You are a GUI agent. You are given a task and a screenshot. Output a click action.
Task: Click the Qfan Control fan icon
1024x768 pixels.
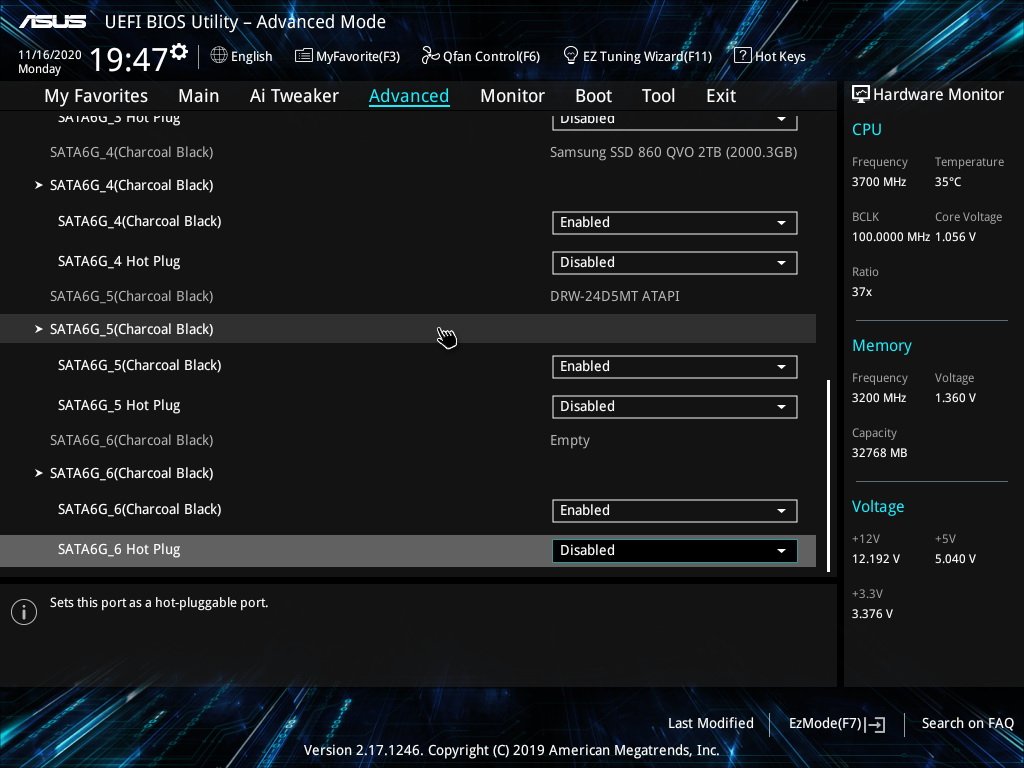tap(430, 56)
